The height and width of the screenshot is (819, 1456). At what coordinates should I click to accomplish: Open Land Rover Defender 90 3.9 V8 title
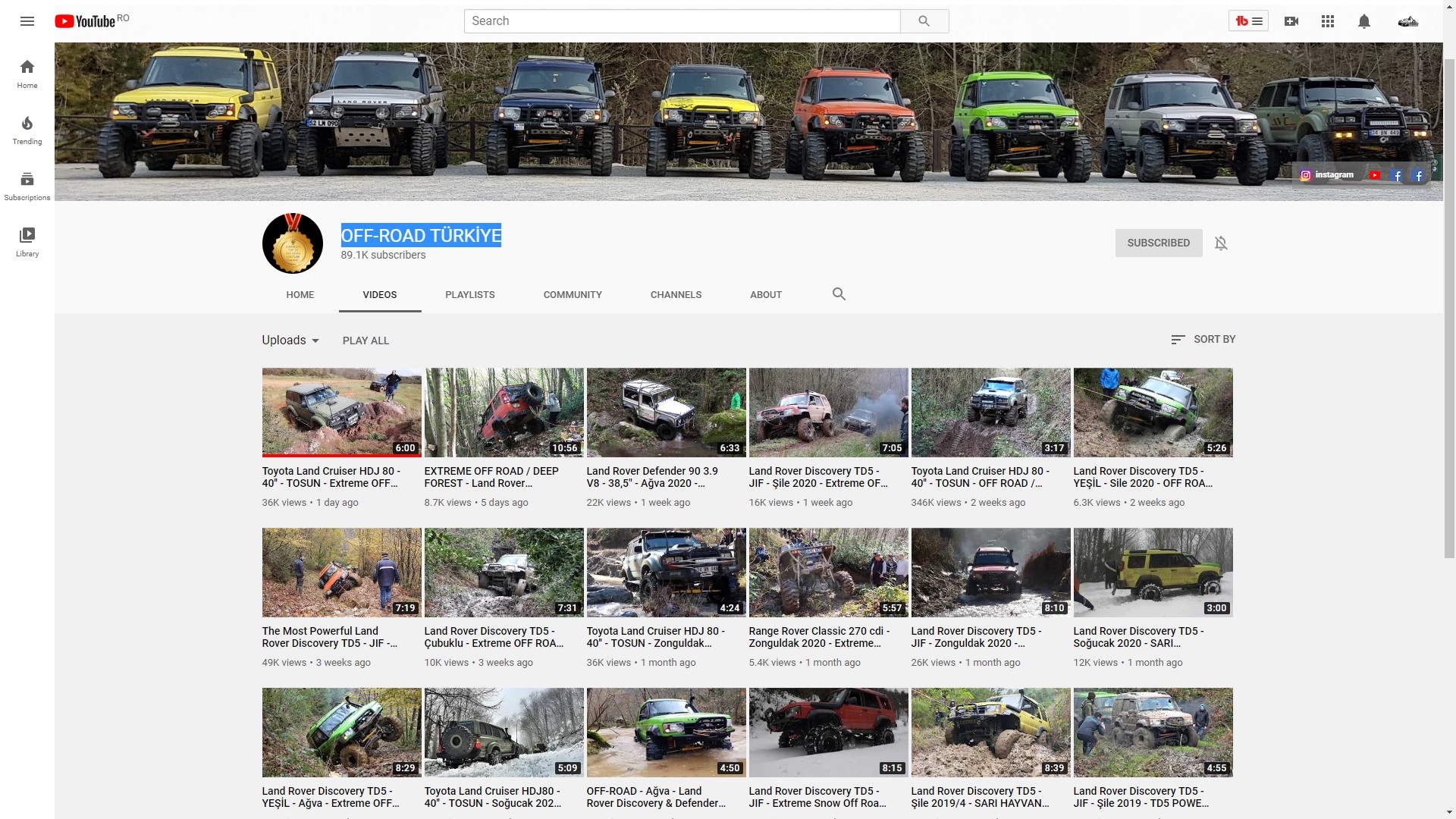(652, 477)
